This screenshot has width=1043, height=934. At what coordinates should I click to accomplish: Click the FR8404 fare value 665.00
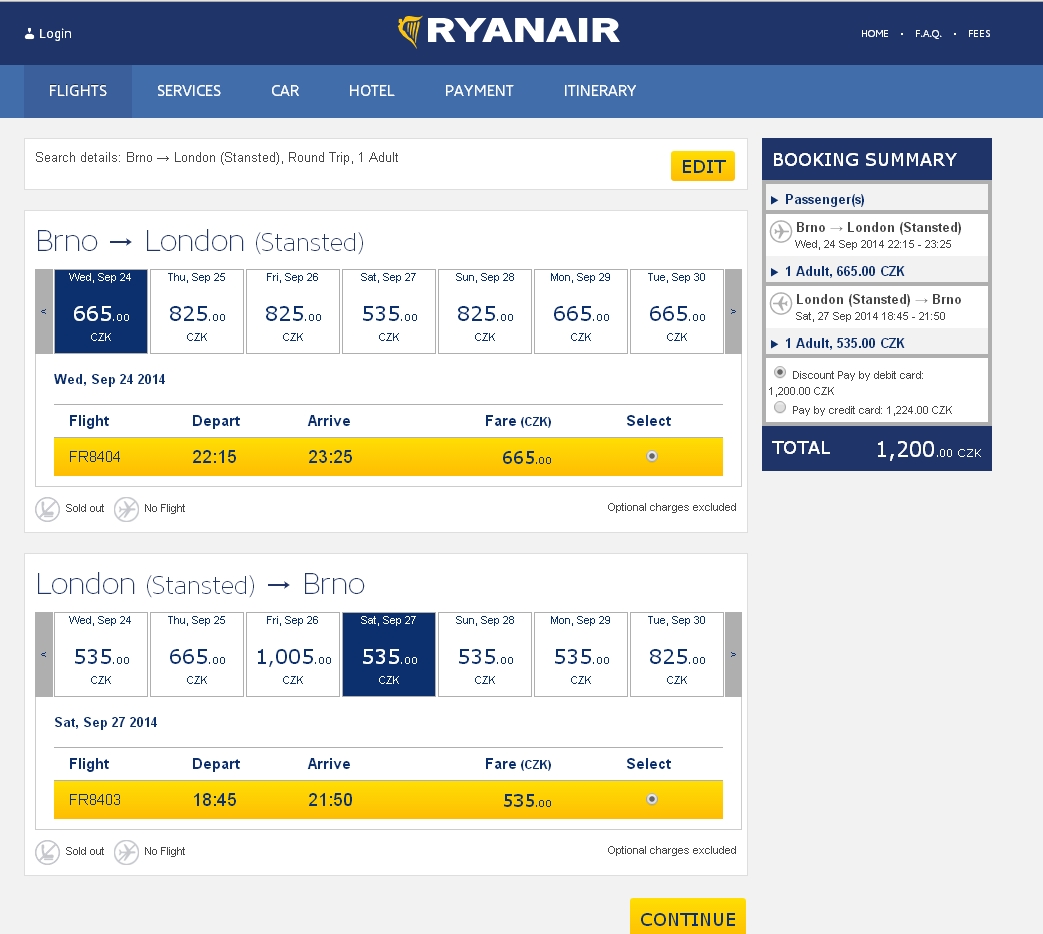coord(527,458)
